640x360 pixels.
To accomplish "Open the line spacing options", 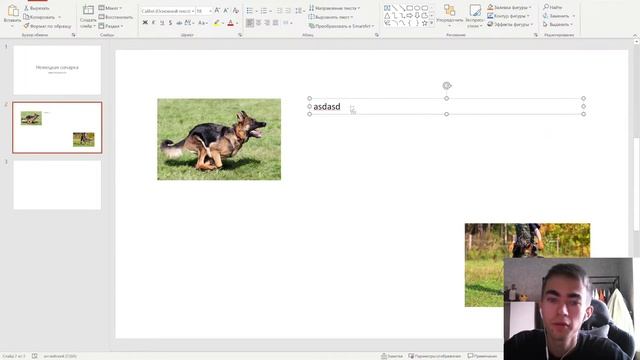I will coord(299,11).
